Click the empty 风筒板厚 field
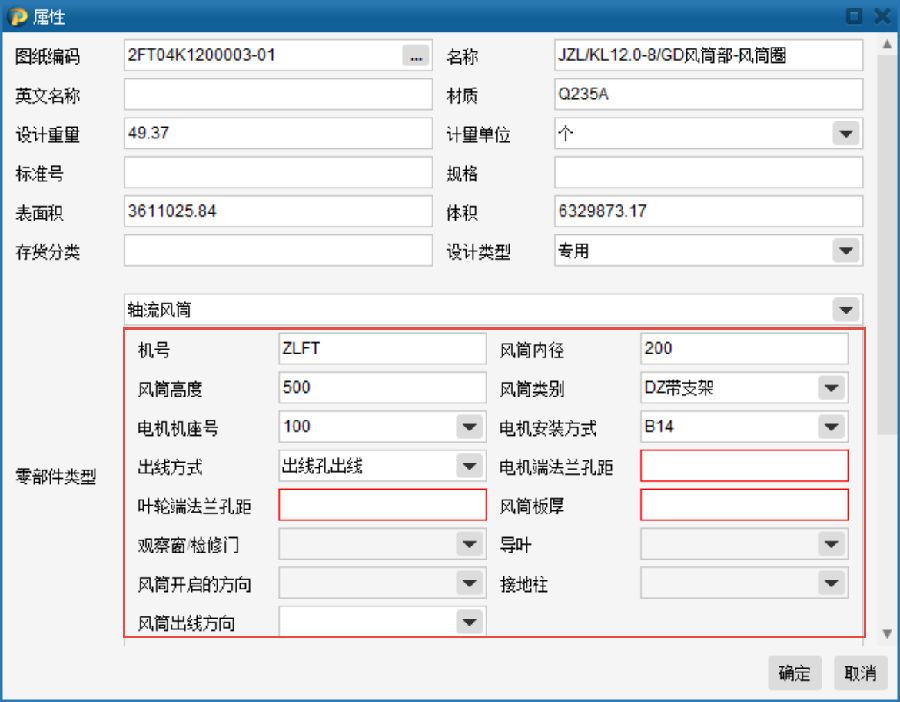 [744, 505]
